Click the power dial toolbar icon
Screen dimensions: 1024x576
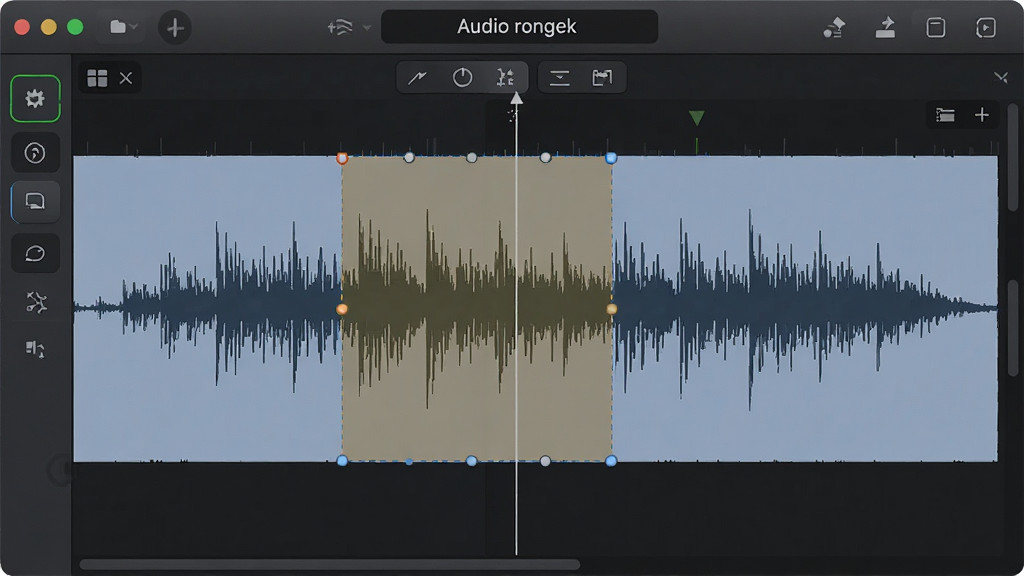click(462, 78)
